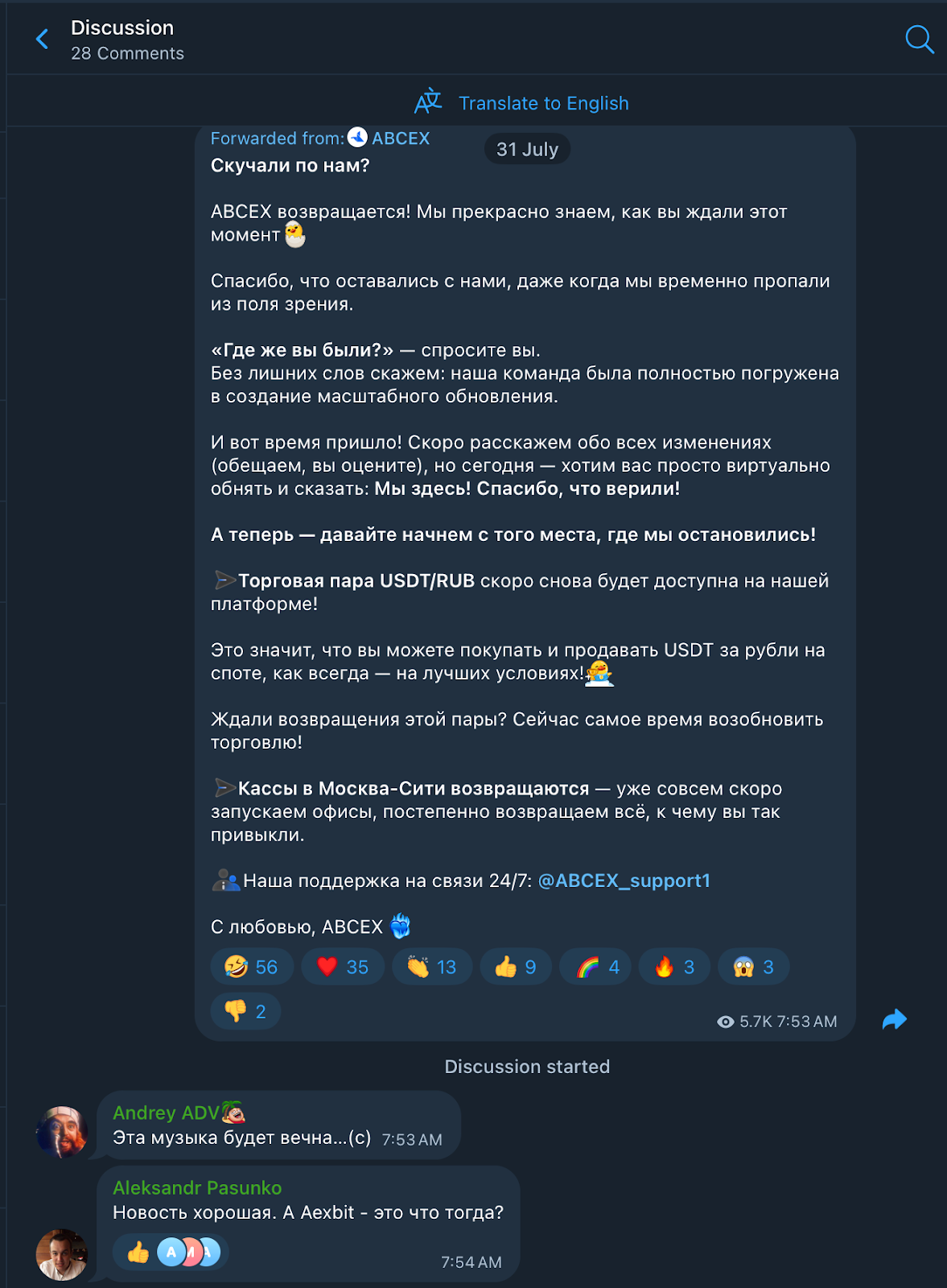Open the ABCEX forwarded-from channel name

[x=401, y=138]
